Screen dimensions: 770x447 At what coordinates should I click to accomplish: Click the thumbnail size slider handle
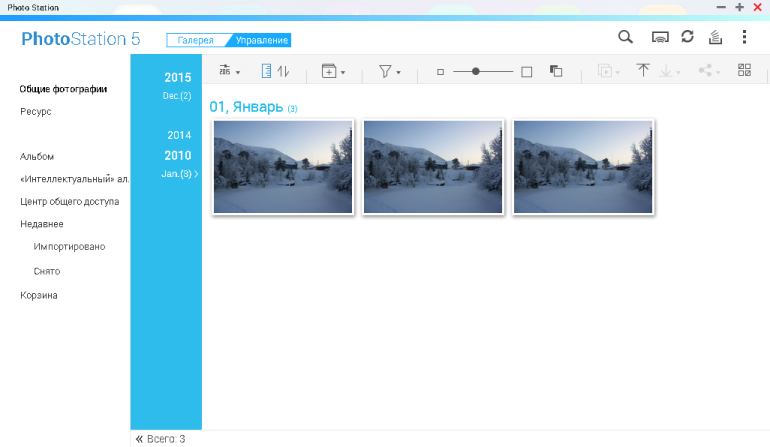[x=475, y=72]
